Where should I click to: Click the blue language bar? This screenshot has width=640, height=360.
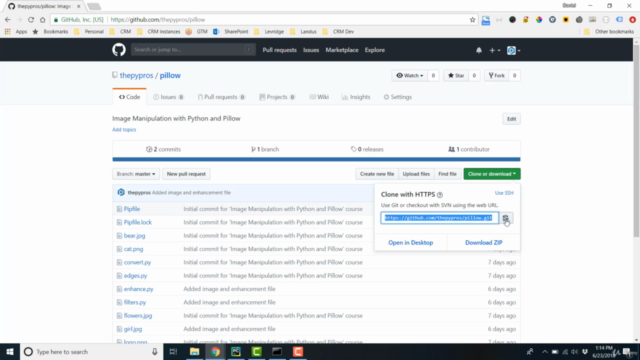click(316, 159)
